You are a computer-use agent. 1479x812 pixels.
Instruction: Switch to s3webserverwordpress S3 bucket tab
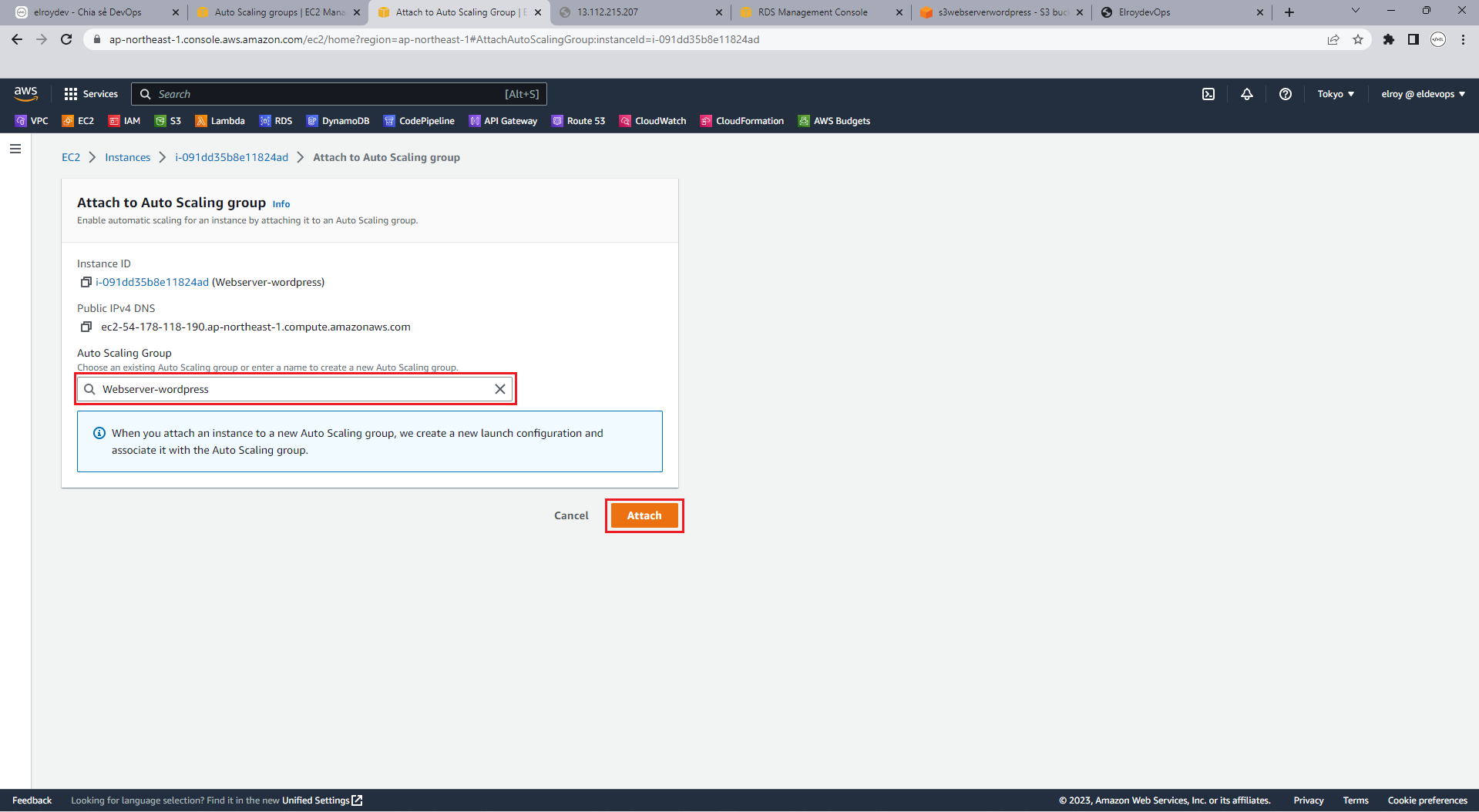(x=1001, y=12)
